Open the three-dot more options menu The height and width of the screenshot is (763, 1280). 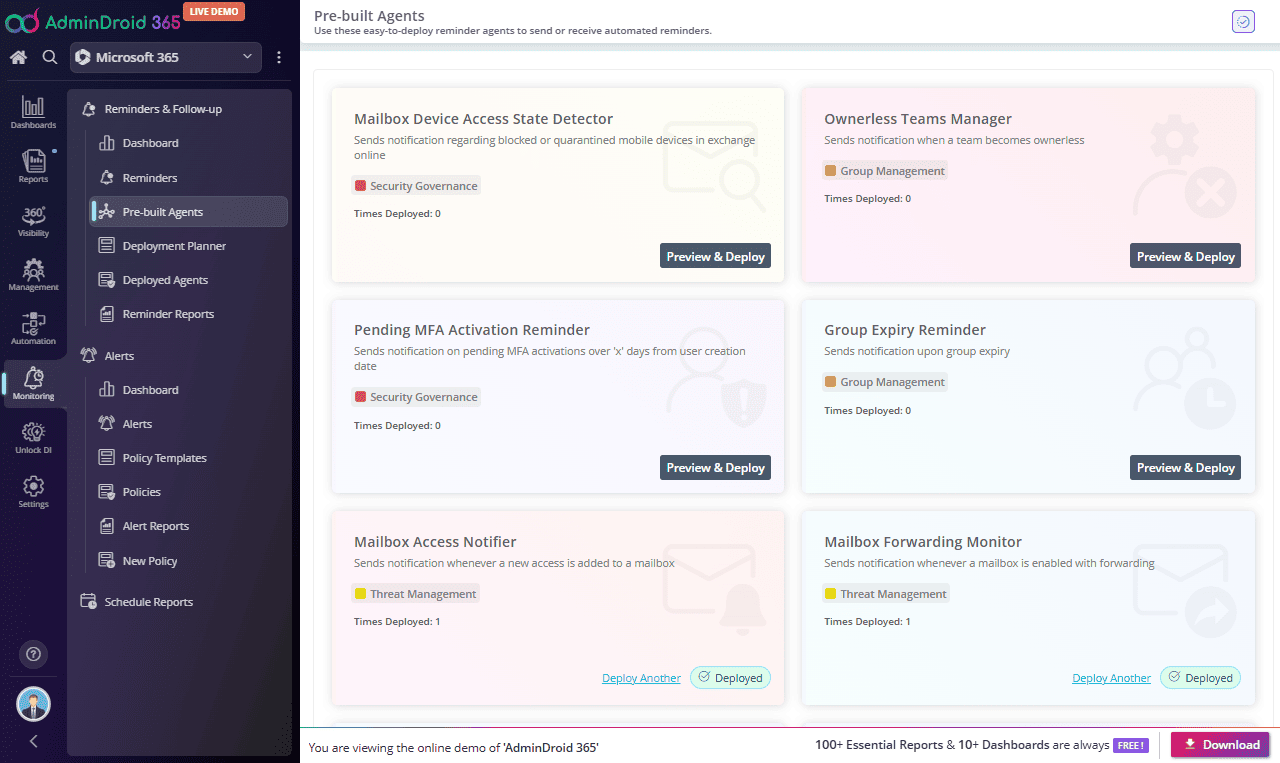click(279, 57)
